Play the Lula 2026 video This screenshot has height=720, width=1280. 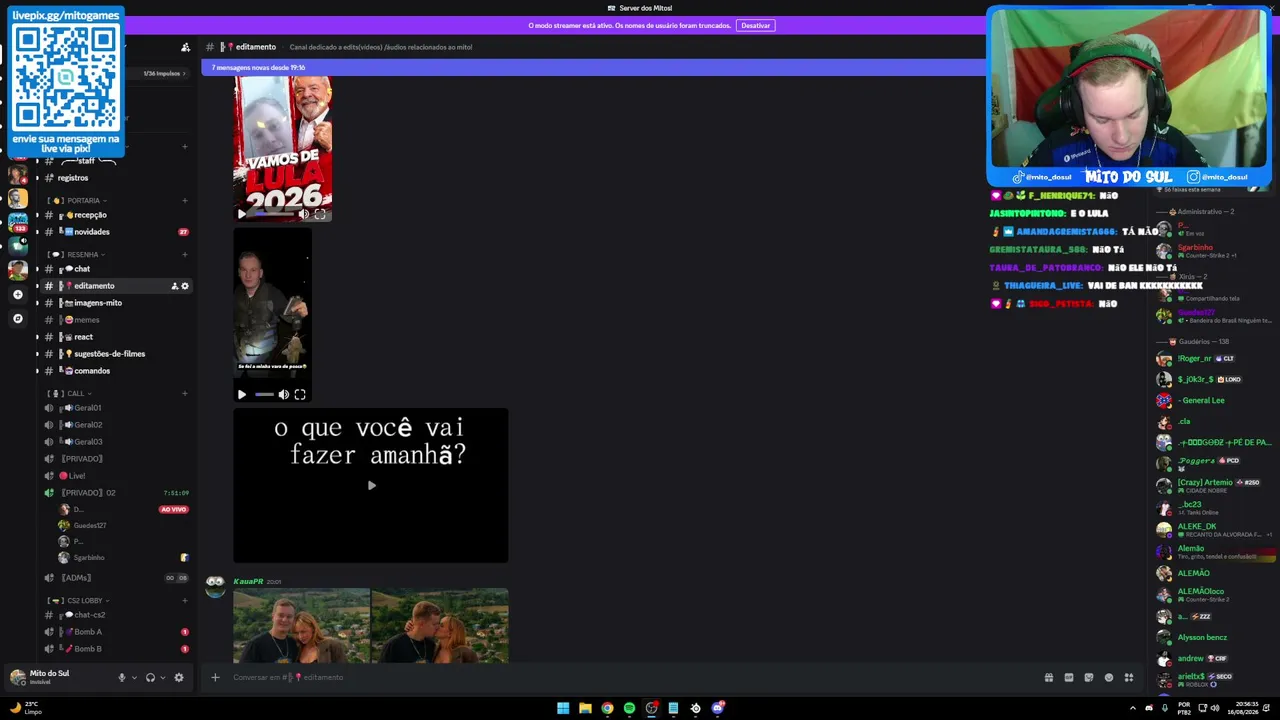(x=241, y=214)
